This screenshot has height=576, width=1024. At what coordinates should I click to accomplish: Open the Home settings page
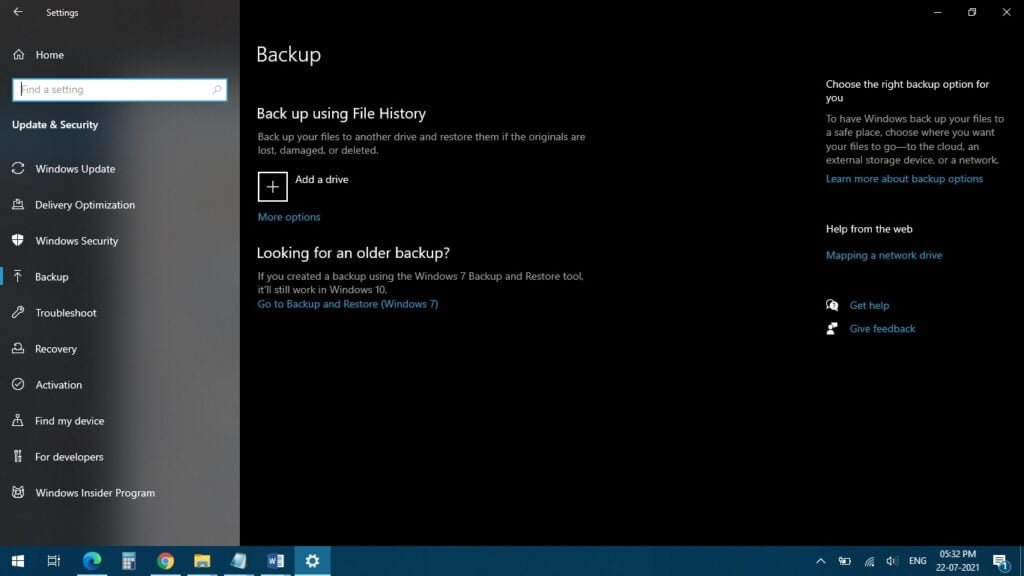click(49, 55)
